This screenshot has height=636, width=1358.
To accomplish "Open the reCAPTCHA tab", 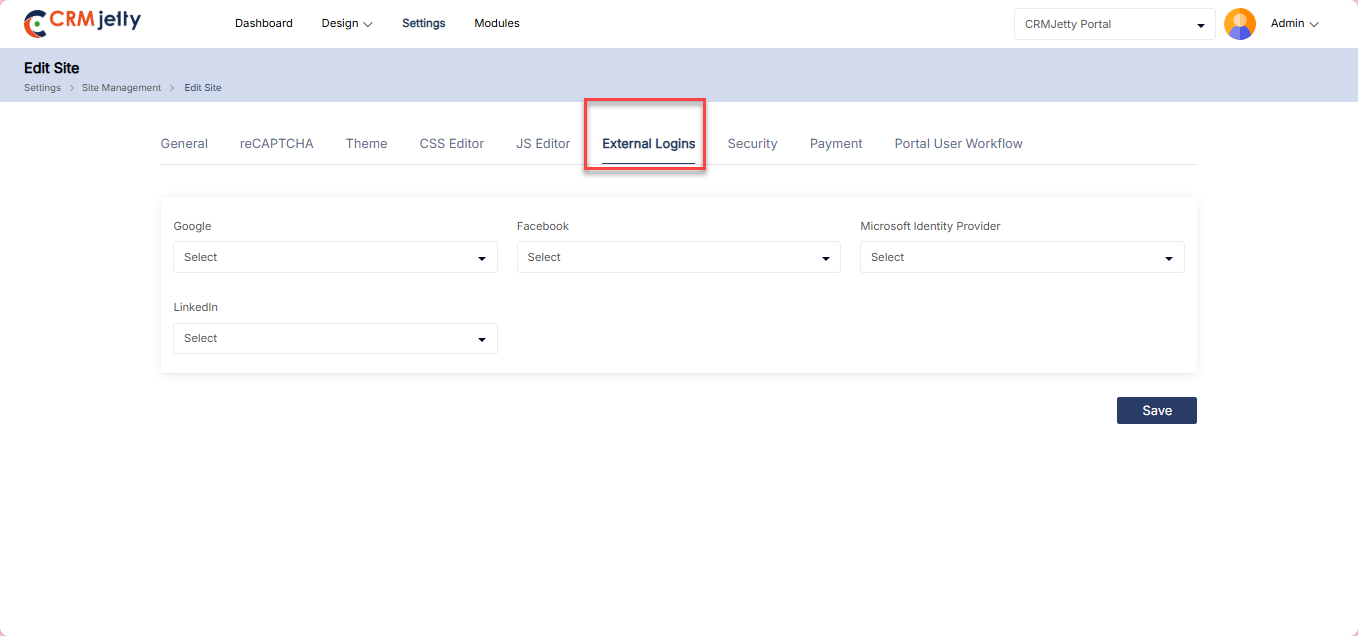I will tap(276, 144).
